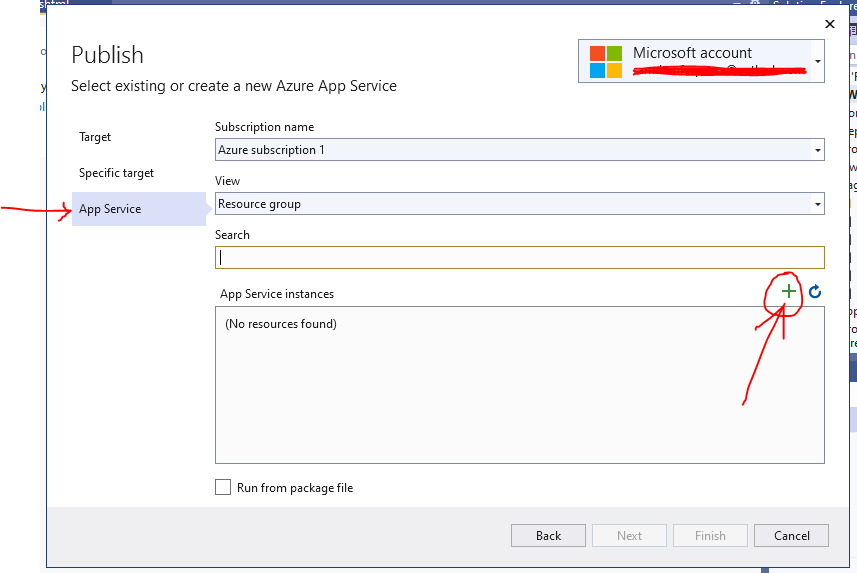Click the 'Run from package file' label
The height and width of the screenshot is (573, 857).
coord(295,488)
